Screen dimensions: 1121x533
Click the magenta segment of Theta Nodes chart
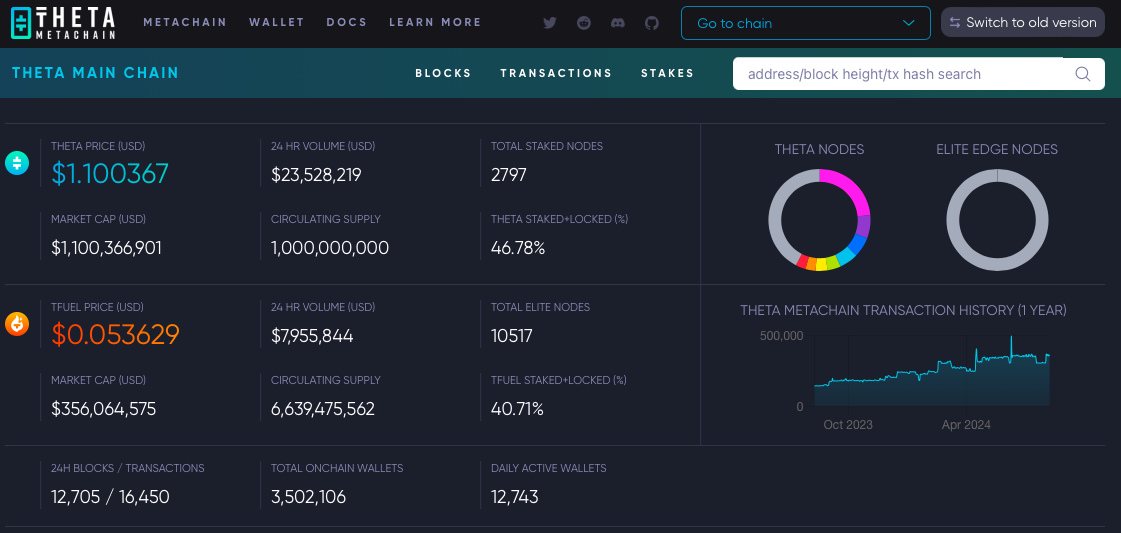(x=848, y=188)
